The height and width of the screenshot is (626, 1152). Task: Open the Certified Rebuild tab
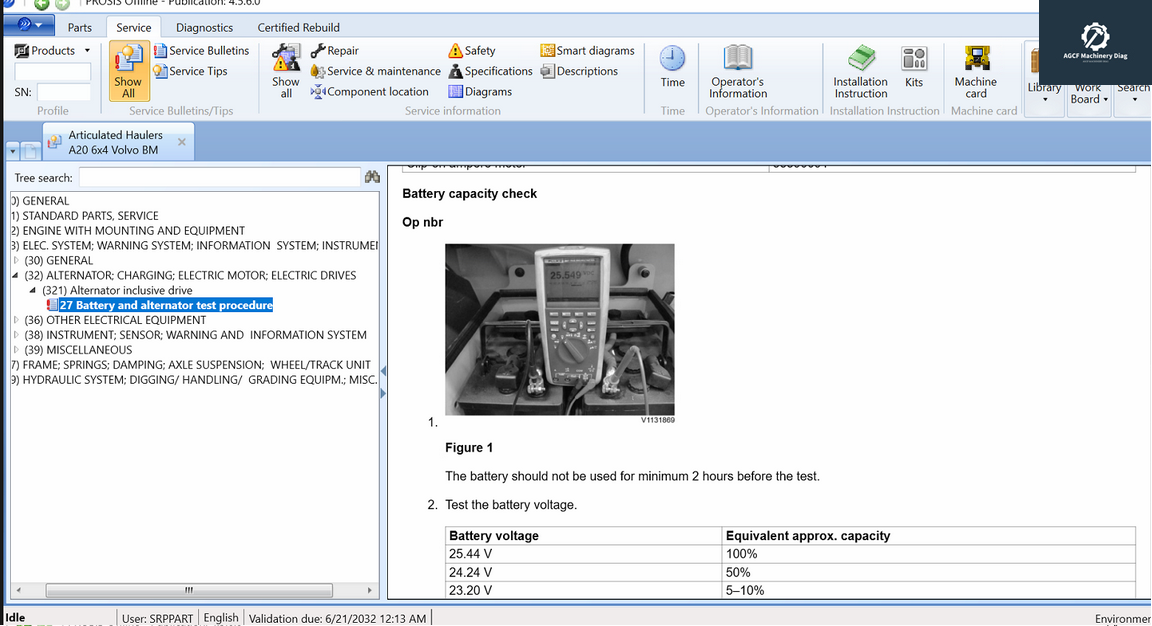(298, 28)
